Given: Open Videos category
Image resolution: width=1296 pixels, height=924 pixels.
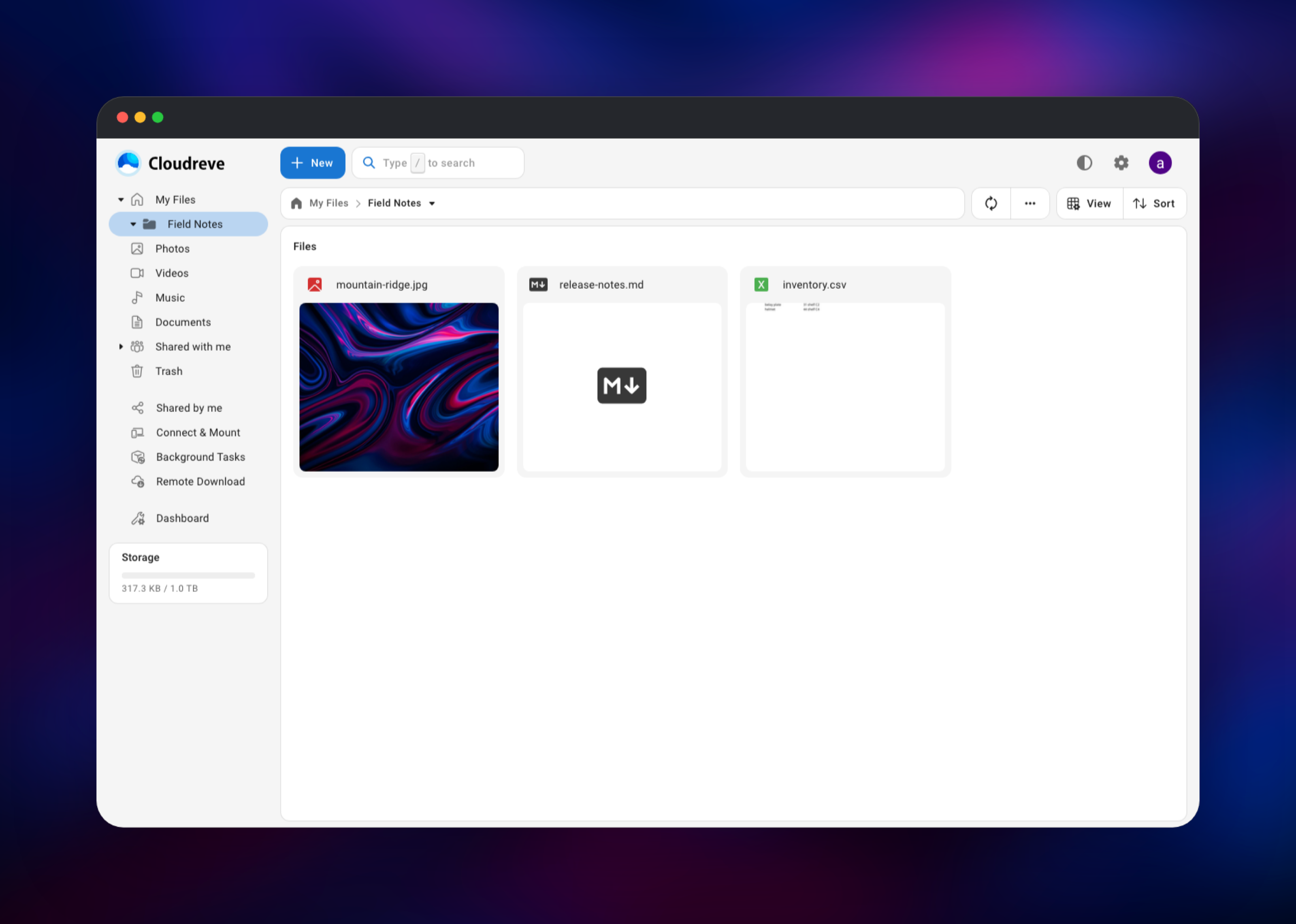Looking at the screenshot, I should pyautogui.click(x=188, y=273).
